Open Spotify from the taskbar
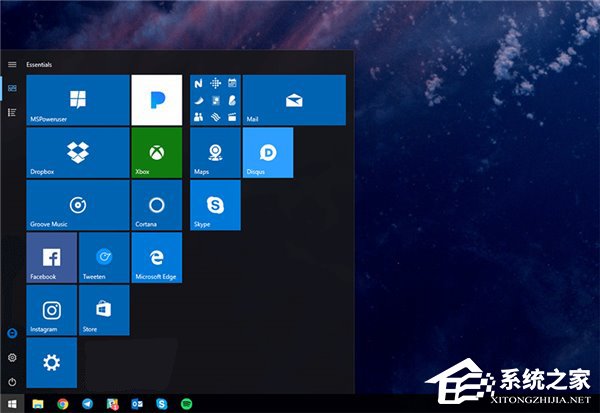Screen dimensions: 600x413 click(x=186, y=404)
